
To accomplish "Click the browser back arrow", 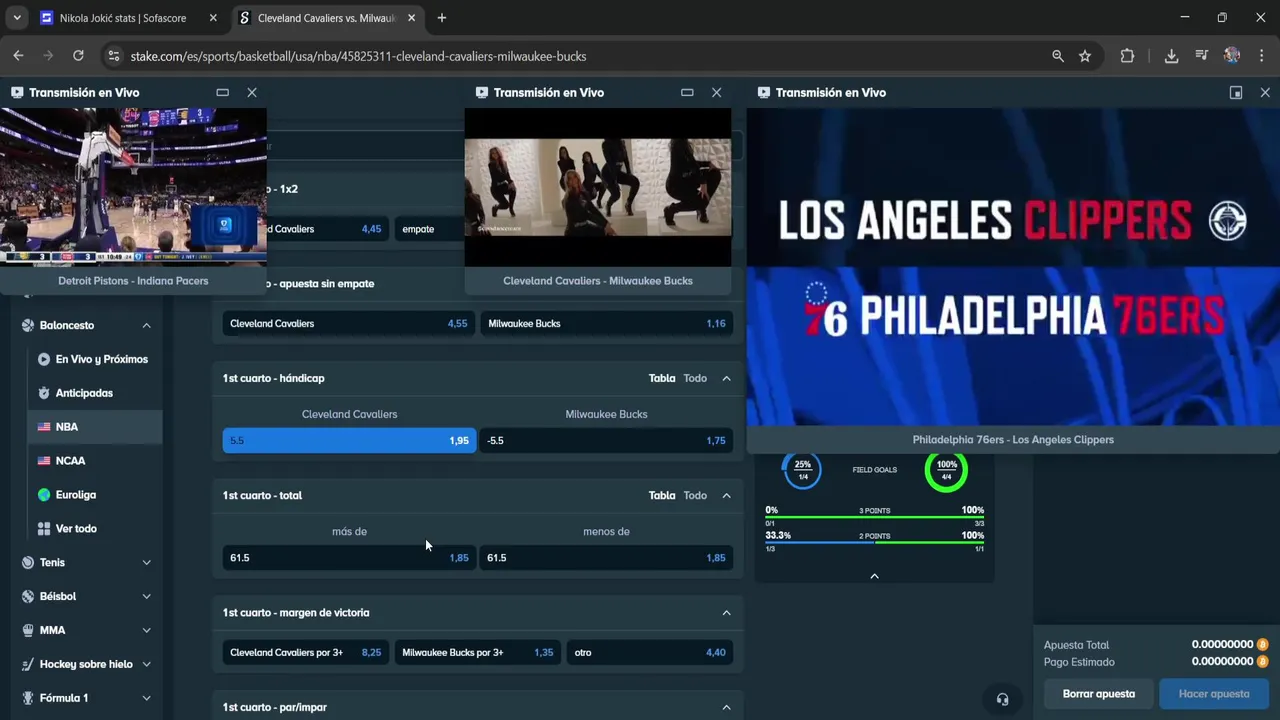I will 18,56.
